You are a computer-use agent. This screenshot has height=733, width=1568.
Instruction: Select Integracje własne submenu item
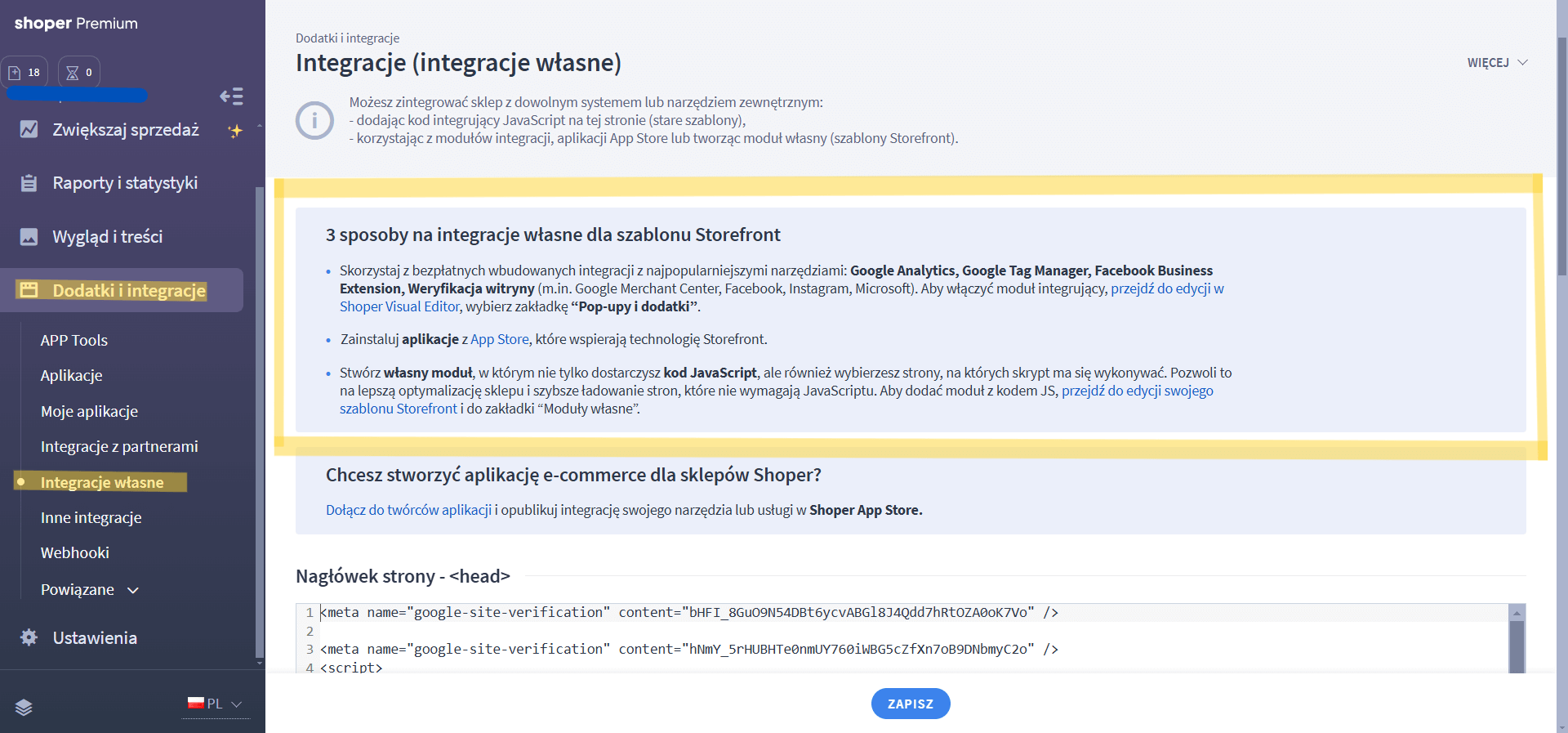[x=102, y=482]
